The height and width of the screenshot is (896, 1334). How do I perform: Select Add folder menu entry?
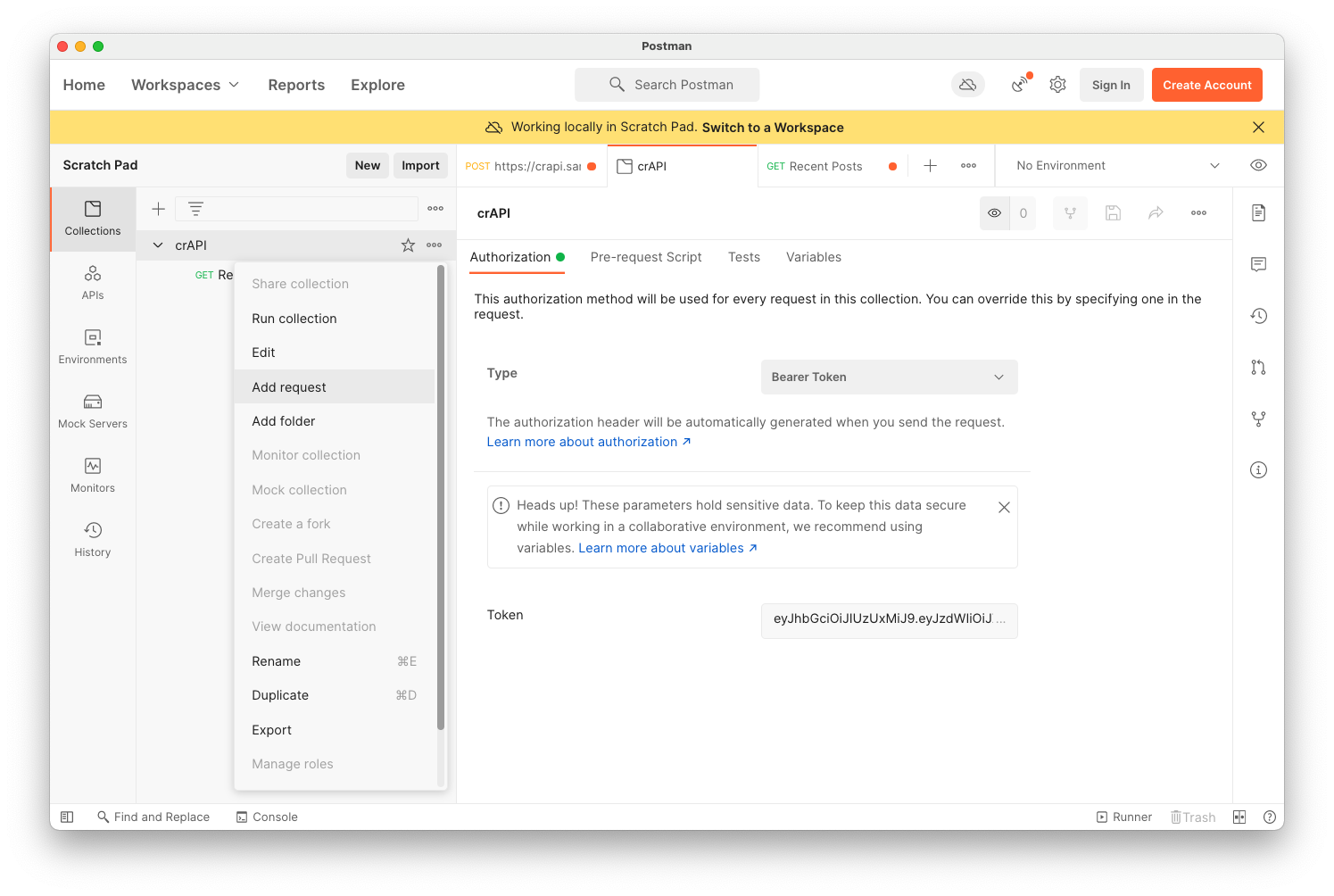point(335,421)
